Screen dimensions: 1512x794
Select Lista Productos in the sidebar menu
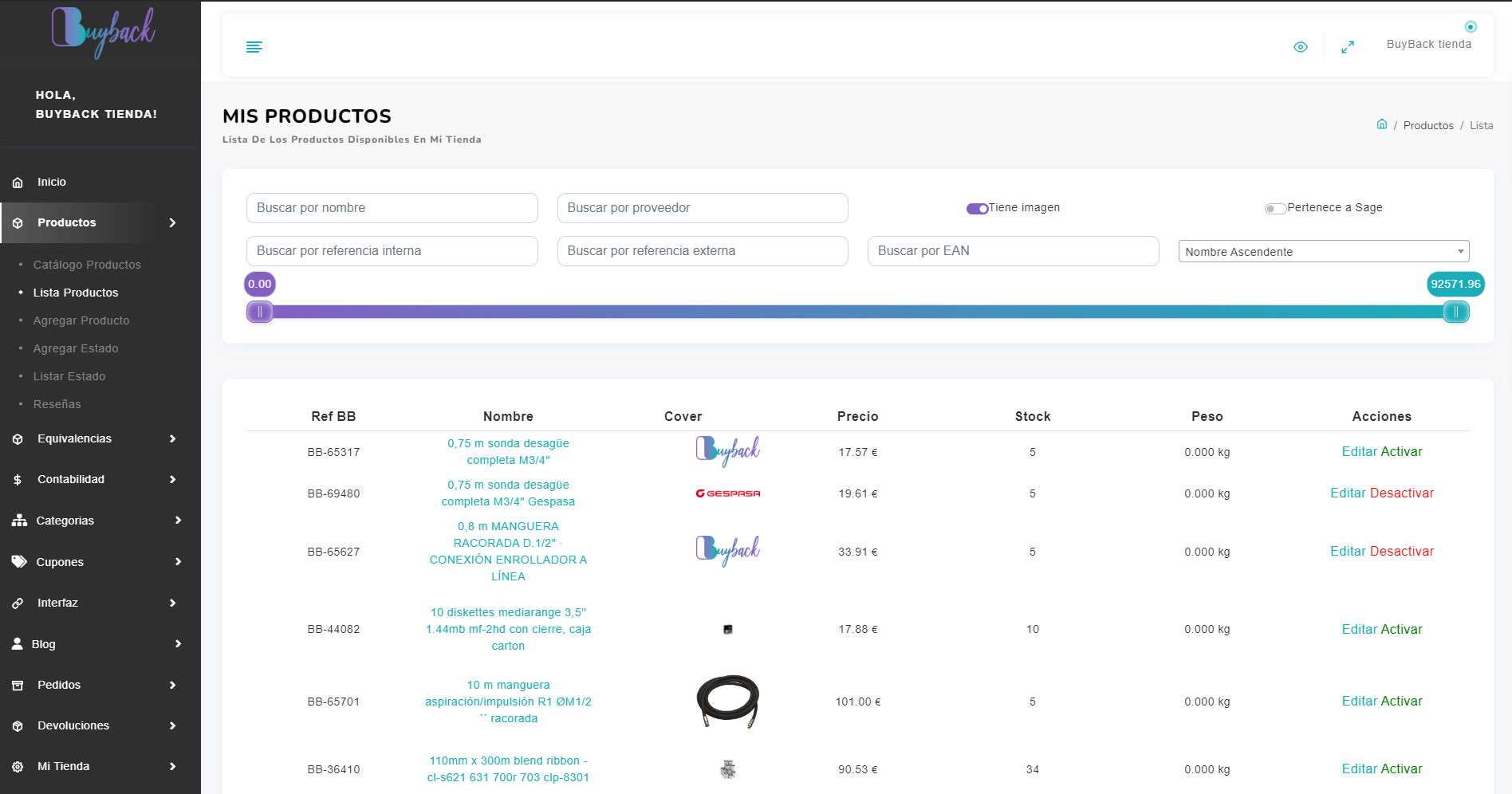[x=76, y=293]
